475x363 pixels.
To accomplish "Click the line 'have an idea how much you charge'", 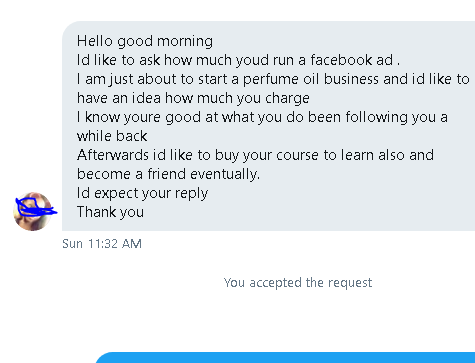I will (193, 98).
